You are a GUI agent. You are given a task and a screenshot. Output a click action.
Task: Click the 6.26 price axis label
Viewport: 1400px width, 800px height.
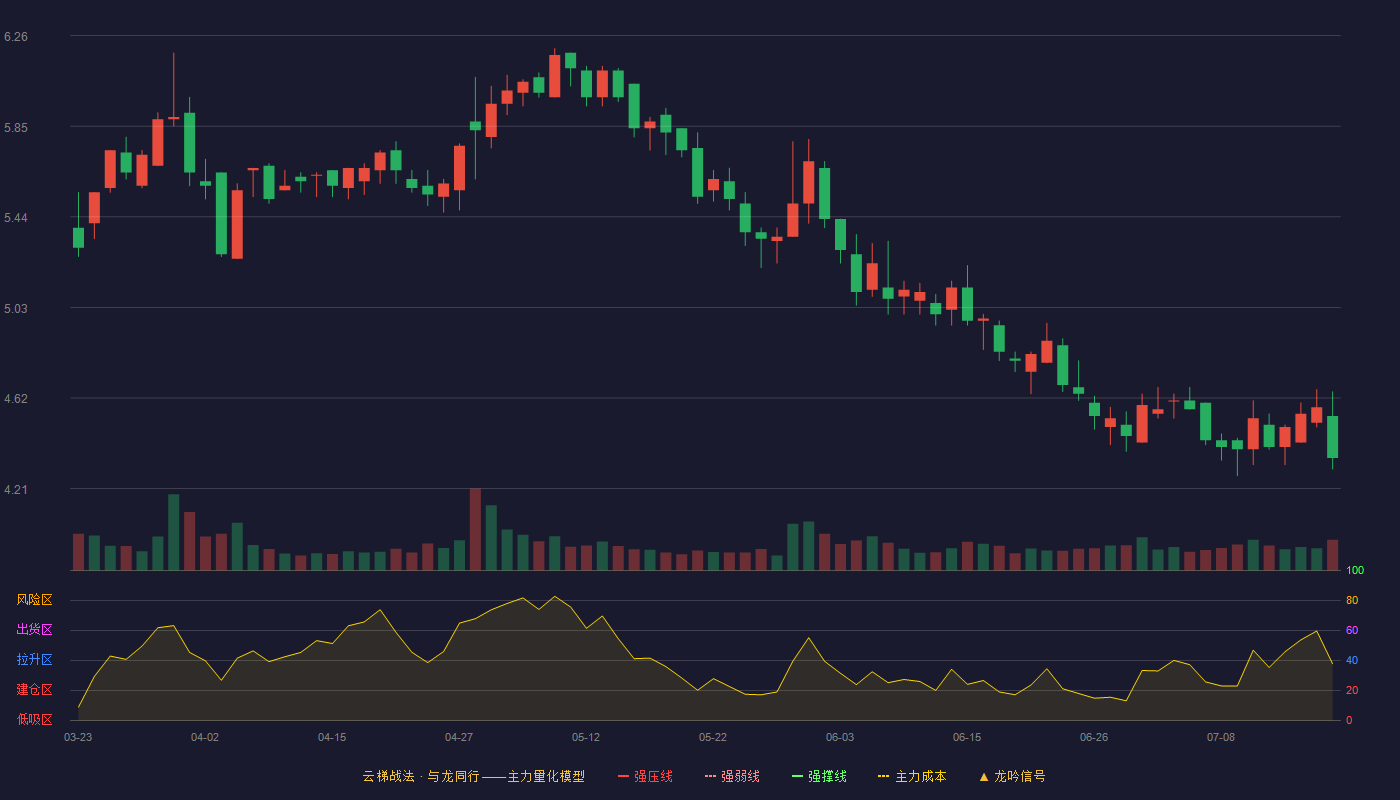16,37
